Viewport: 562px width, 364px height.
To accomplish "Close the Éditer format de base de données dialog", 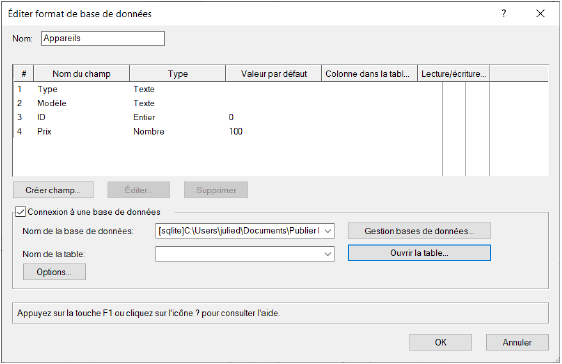I will coord(540,14).
